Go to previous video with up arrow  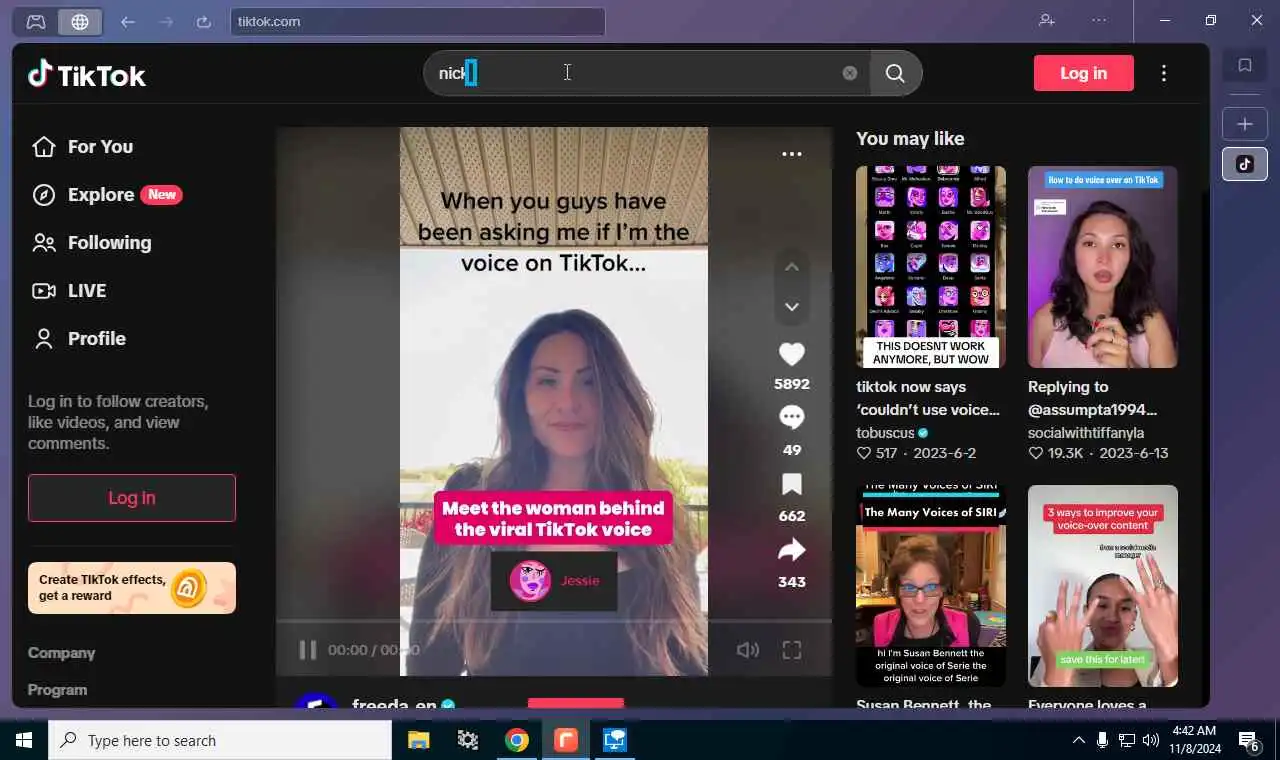point(792,267)
